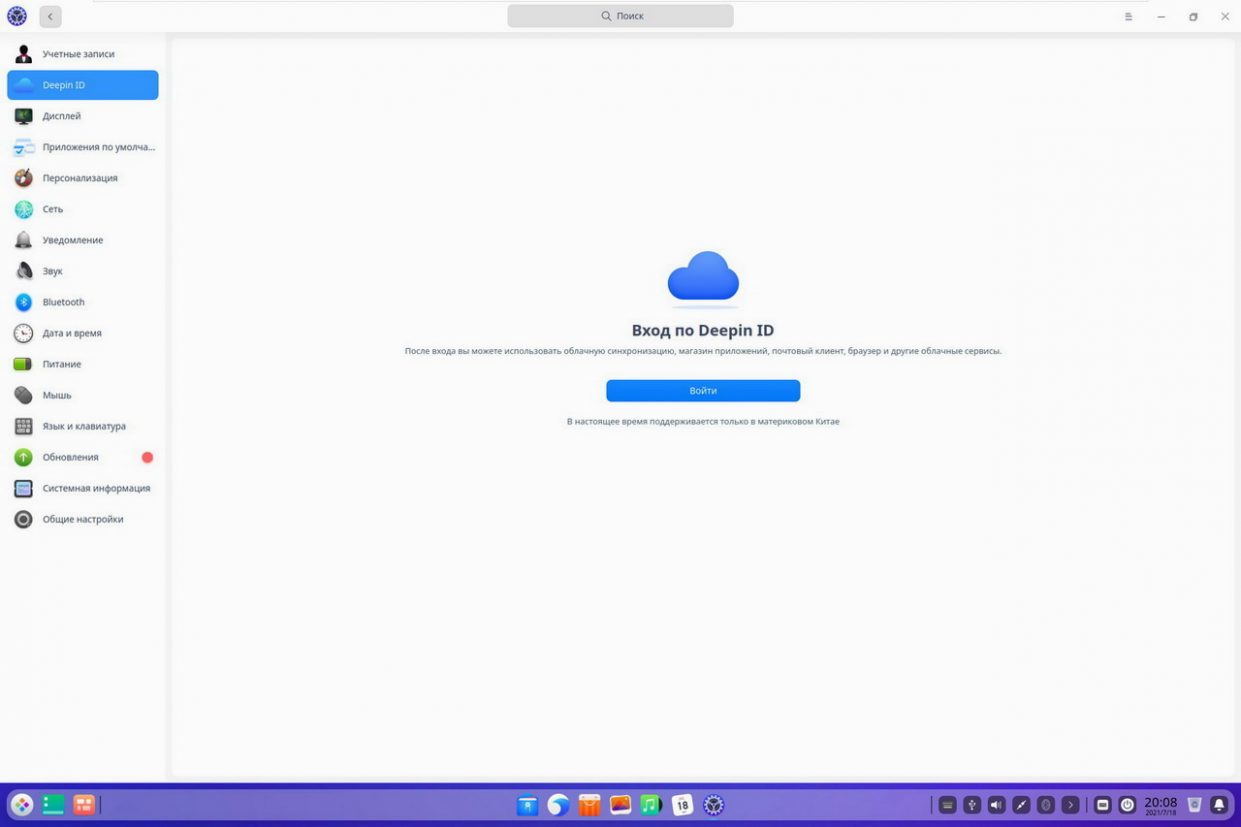Open Общие настройки section
The image size is (1241, 827).
point(82,519)
